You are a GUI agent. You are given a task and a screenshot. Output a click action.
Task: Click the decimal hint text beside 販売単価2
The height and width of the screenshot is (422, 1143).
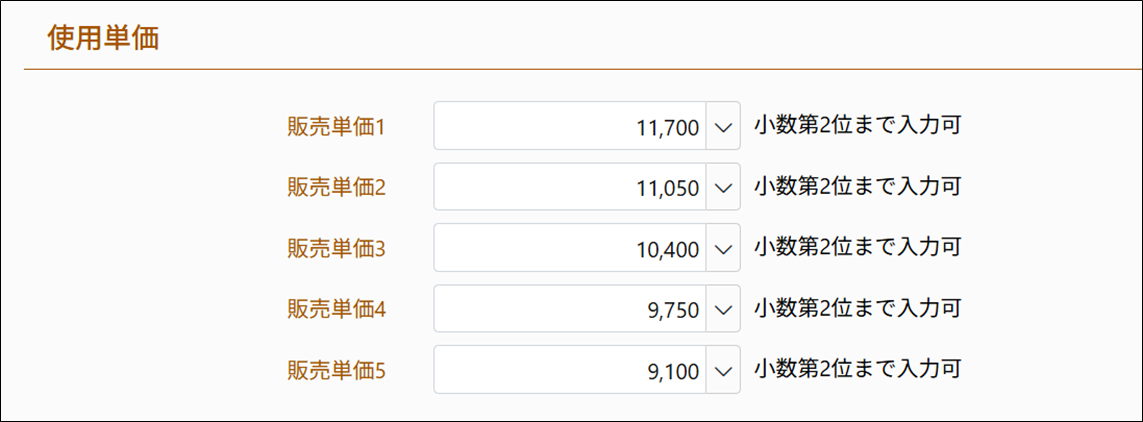coord(857,186)
